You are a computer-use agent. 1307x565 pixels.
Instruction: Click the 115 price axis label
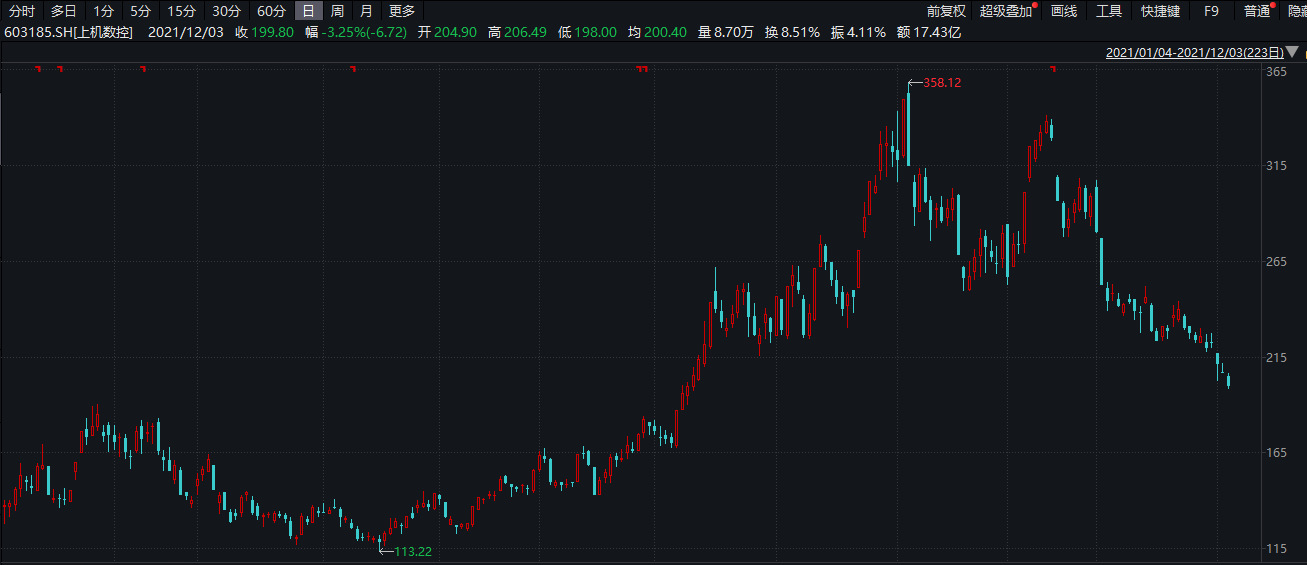(x=1276, y=548)
